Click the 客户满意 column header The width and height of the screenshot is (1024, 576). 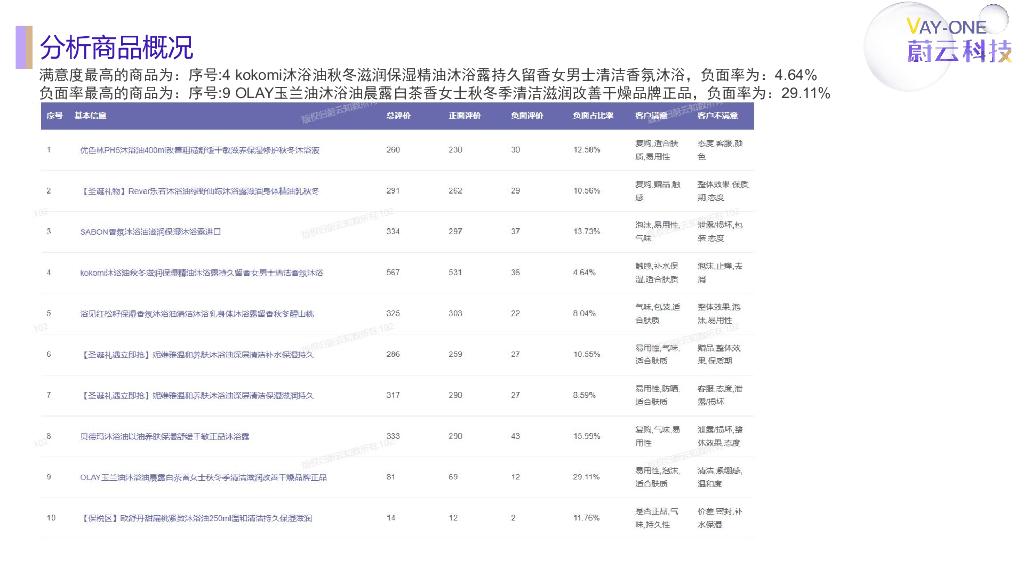coord(651,116)
